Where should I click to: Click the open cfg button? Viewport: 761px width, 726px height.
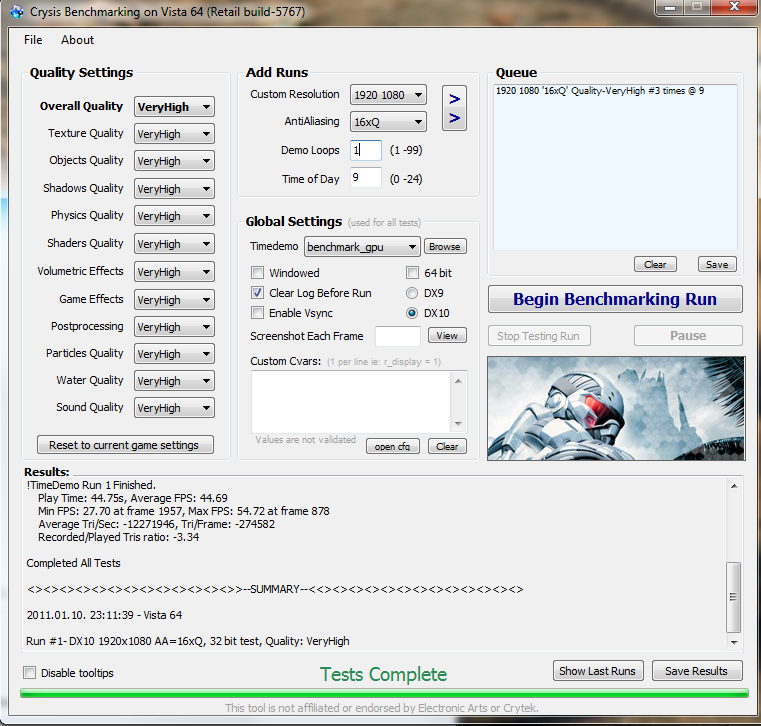point(392,446)
